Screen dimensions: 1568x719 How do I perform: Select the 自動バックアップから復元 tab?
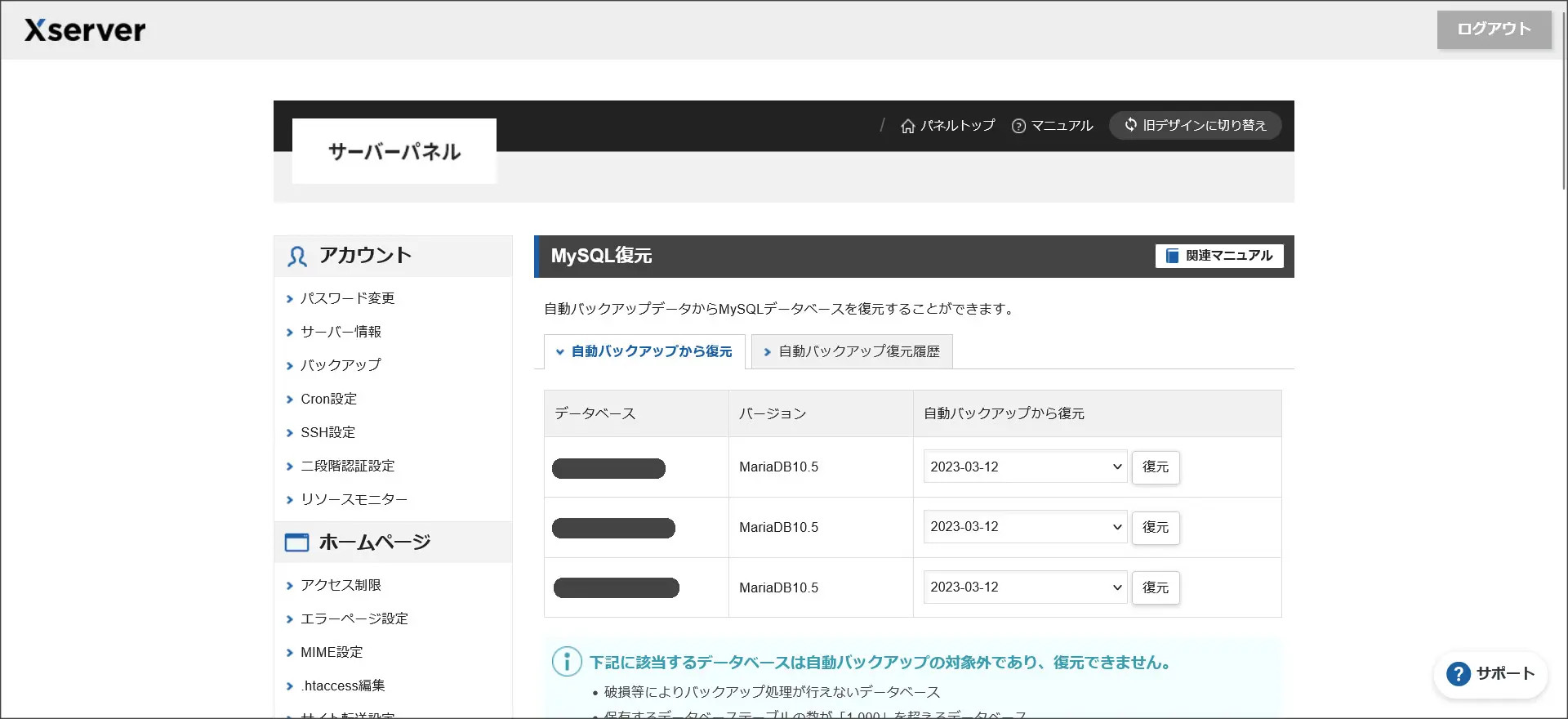click(644, 351)
